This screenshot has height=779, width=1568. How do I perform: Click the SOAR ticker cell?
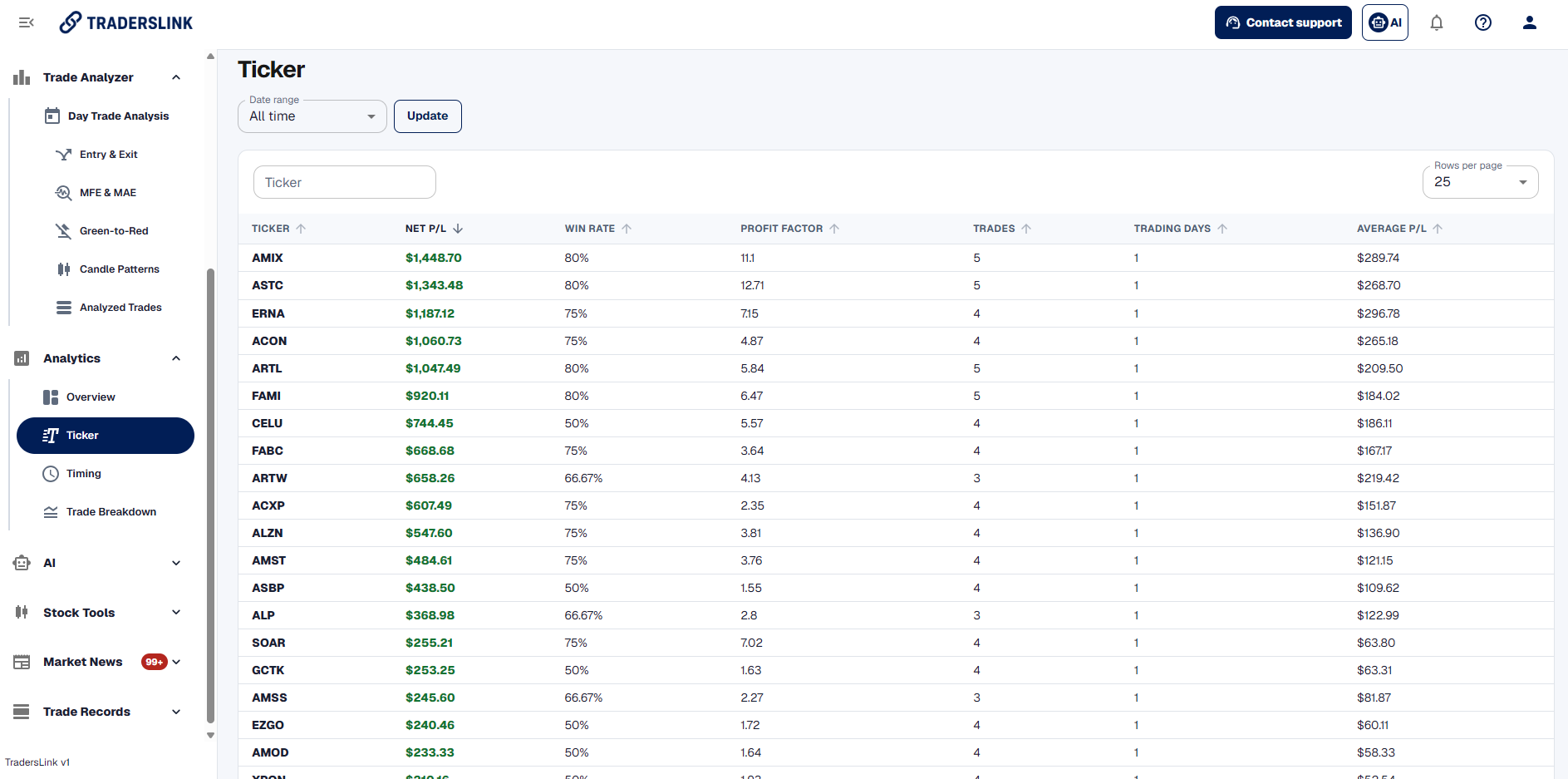pyautogui.click(x=268, y=643)
